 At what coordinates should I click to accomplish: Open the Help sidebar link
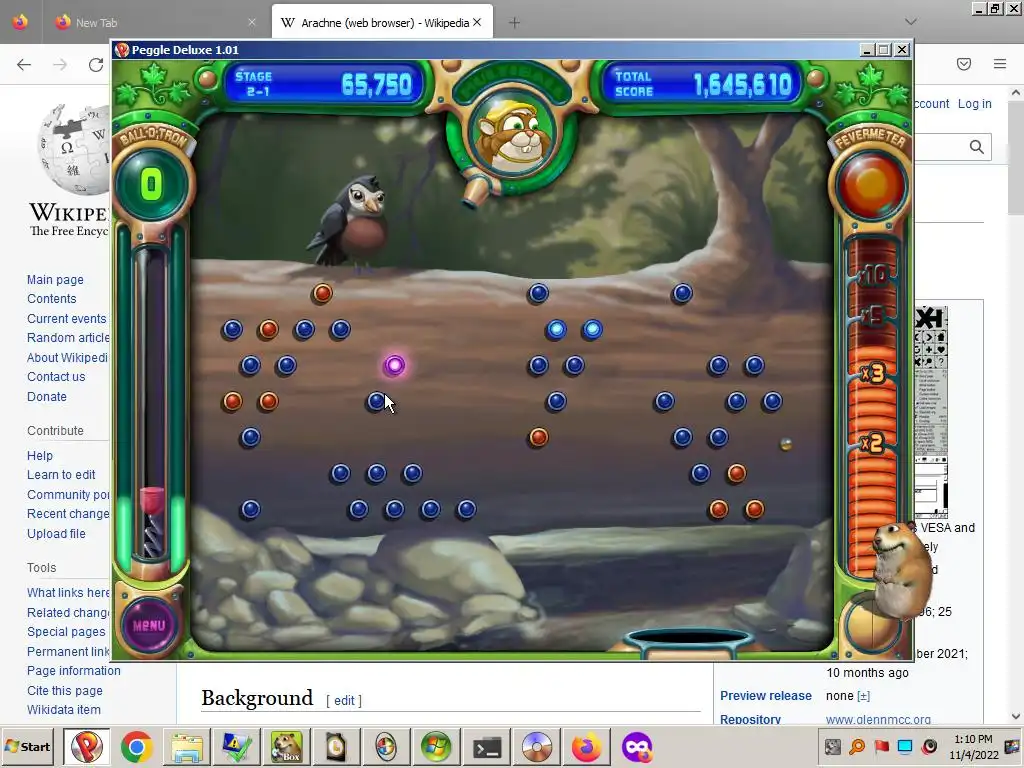(40, 456)
